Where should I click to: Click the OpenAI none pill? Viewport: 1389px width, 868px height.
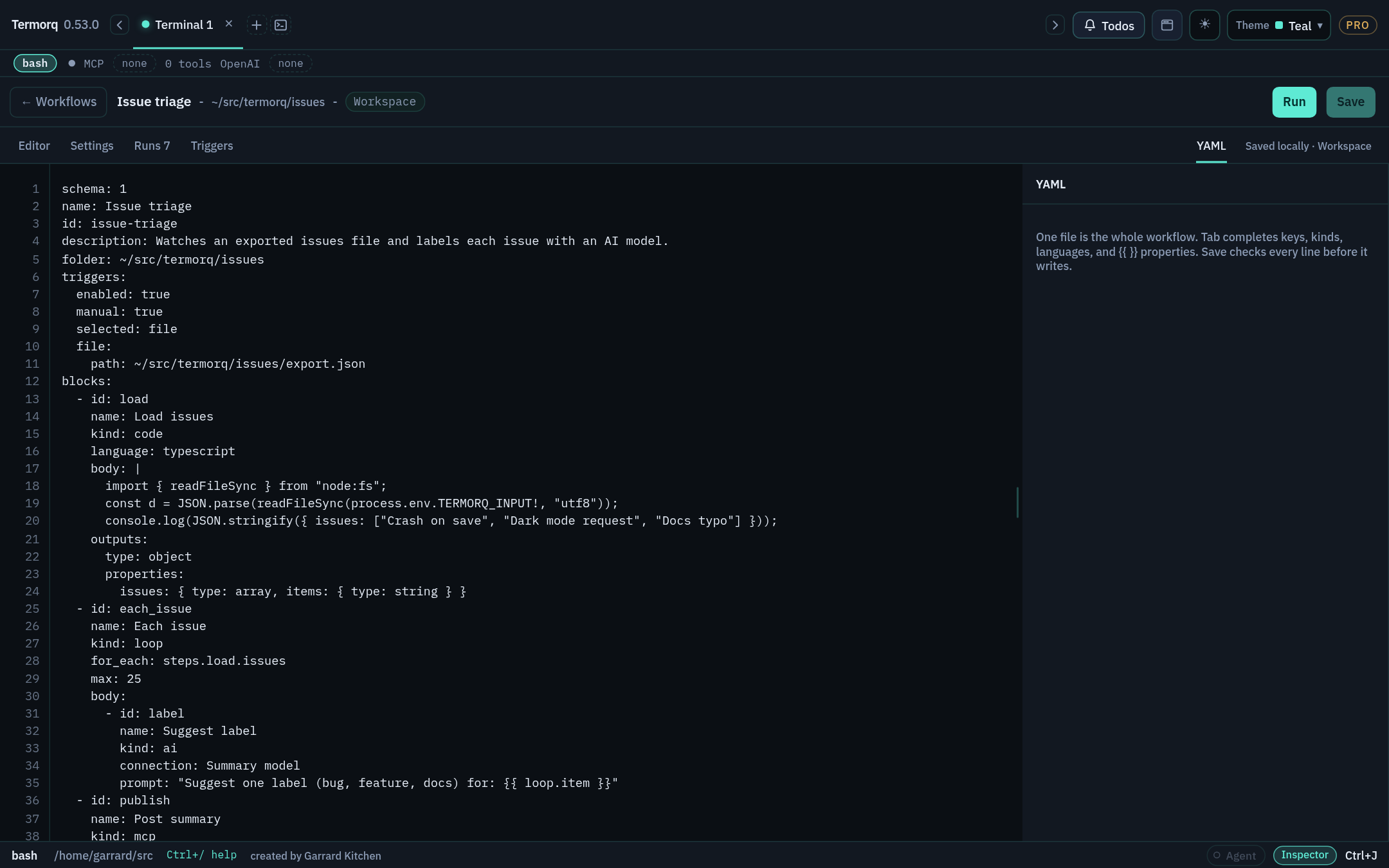pos(291,63)
